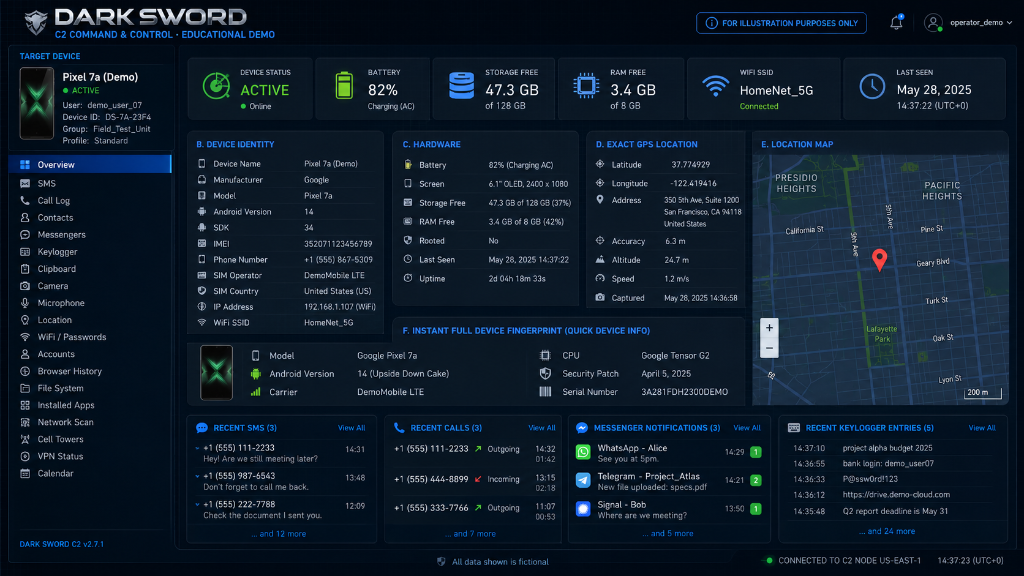Zoom out the location map

(x=769, y=348)
